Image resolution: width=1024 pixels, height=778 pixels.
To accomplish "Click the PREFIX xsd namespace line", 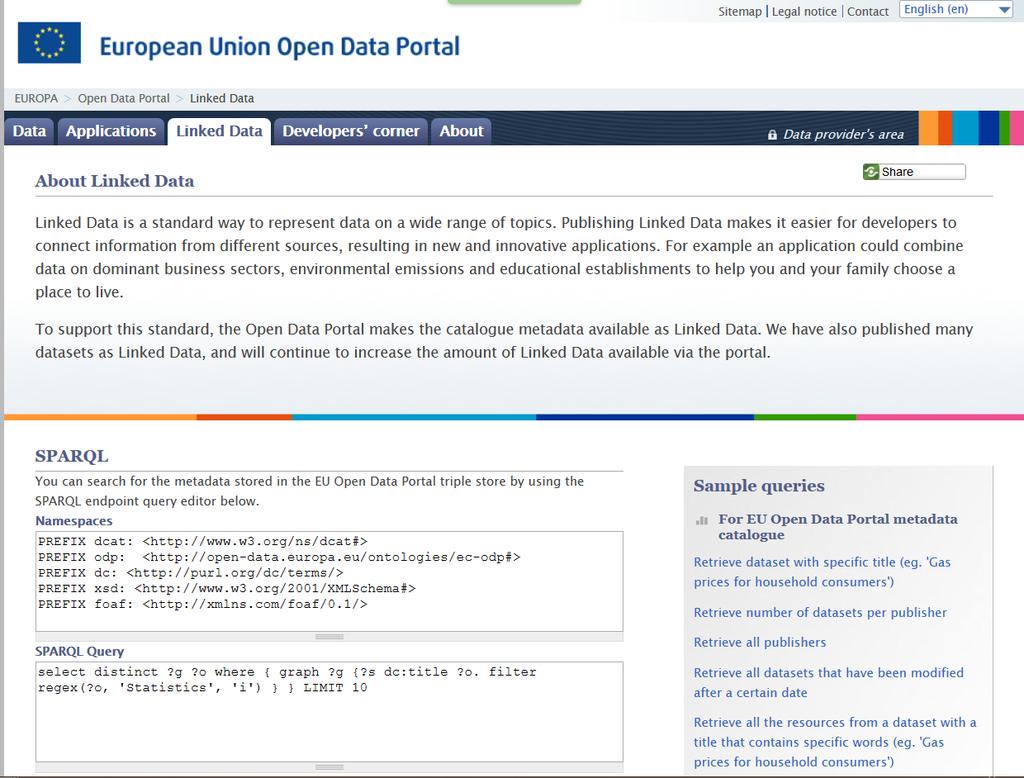I will pyautogui.click(x=227, y=589).
